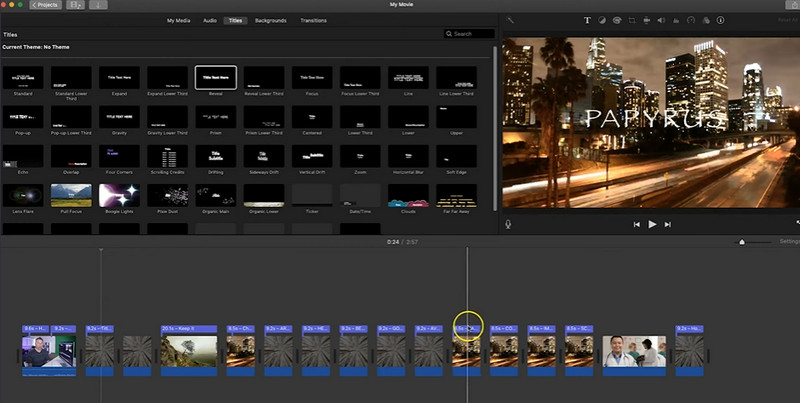Switch to the Audio tab
This screenshot has width=800, height=403.
tap(210, 21)
